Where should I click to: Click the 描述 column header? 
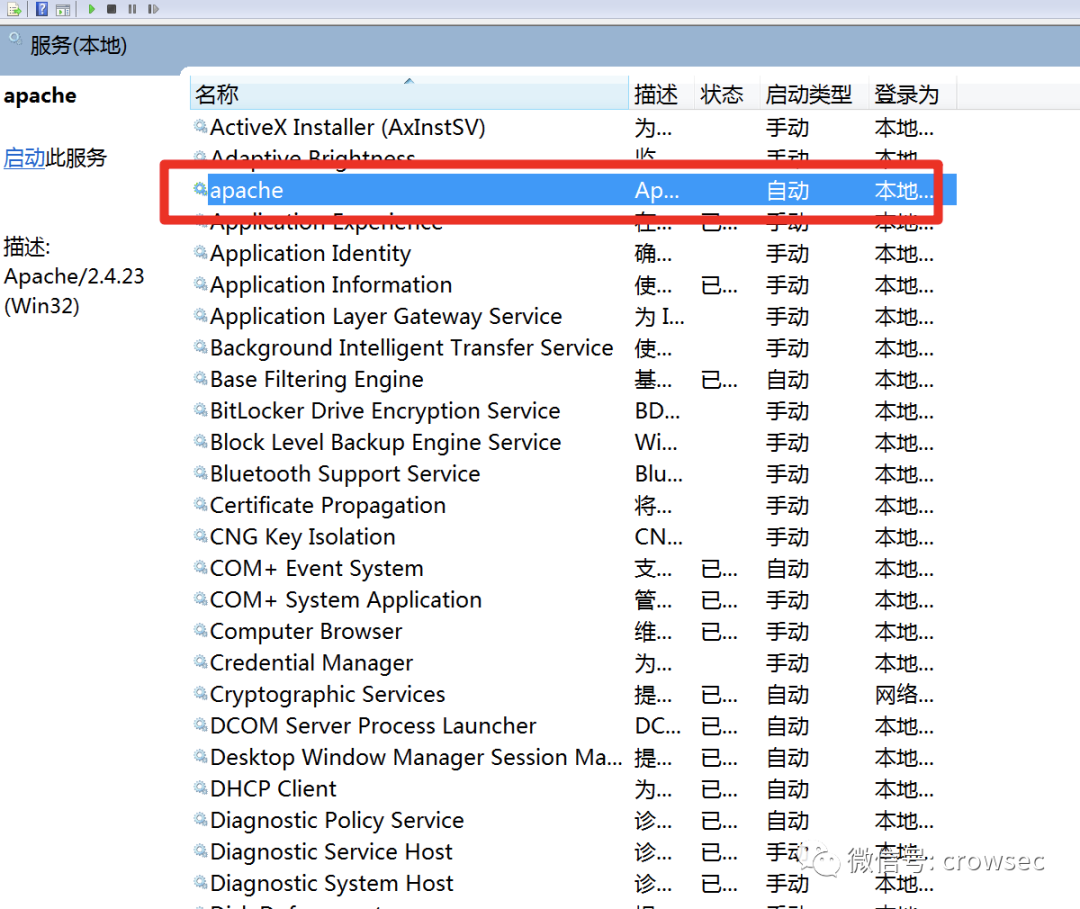661,94
